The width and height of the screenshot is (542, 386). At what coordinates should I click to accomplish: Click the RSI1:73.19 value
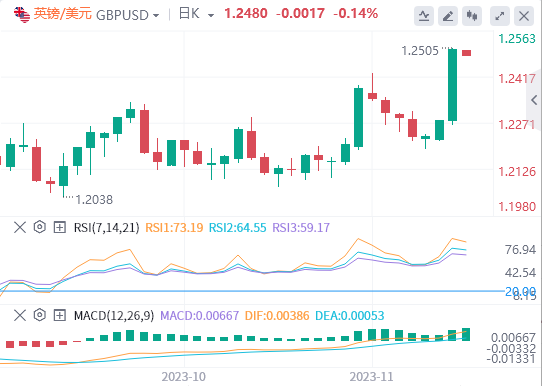(174, 228)
